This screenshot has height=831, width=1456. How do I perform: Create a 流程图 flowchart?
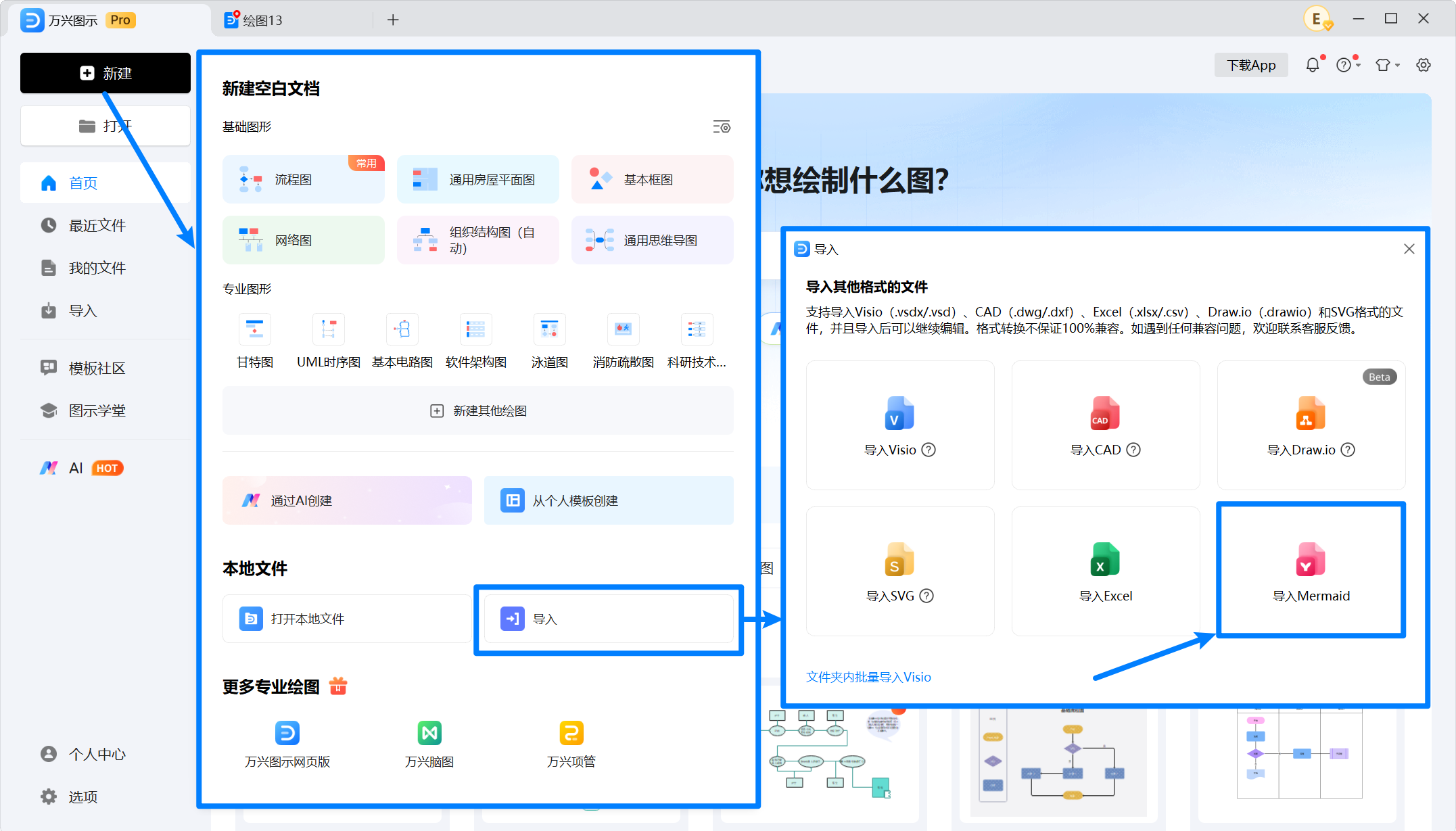[x=304, y=179]
